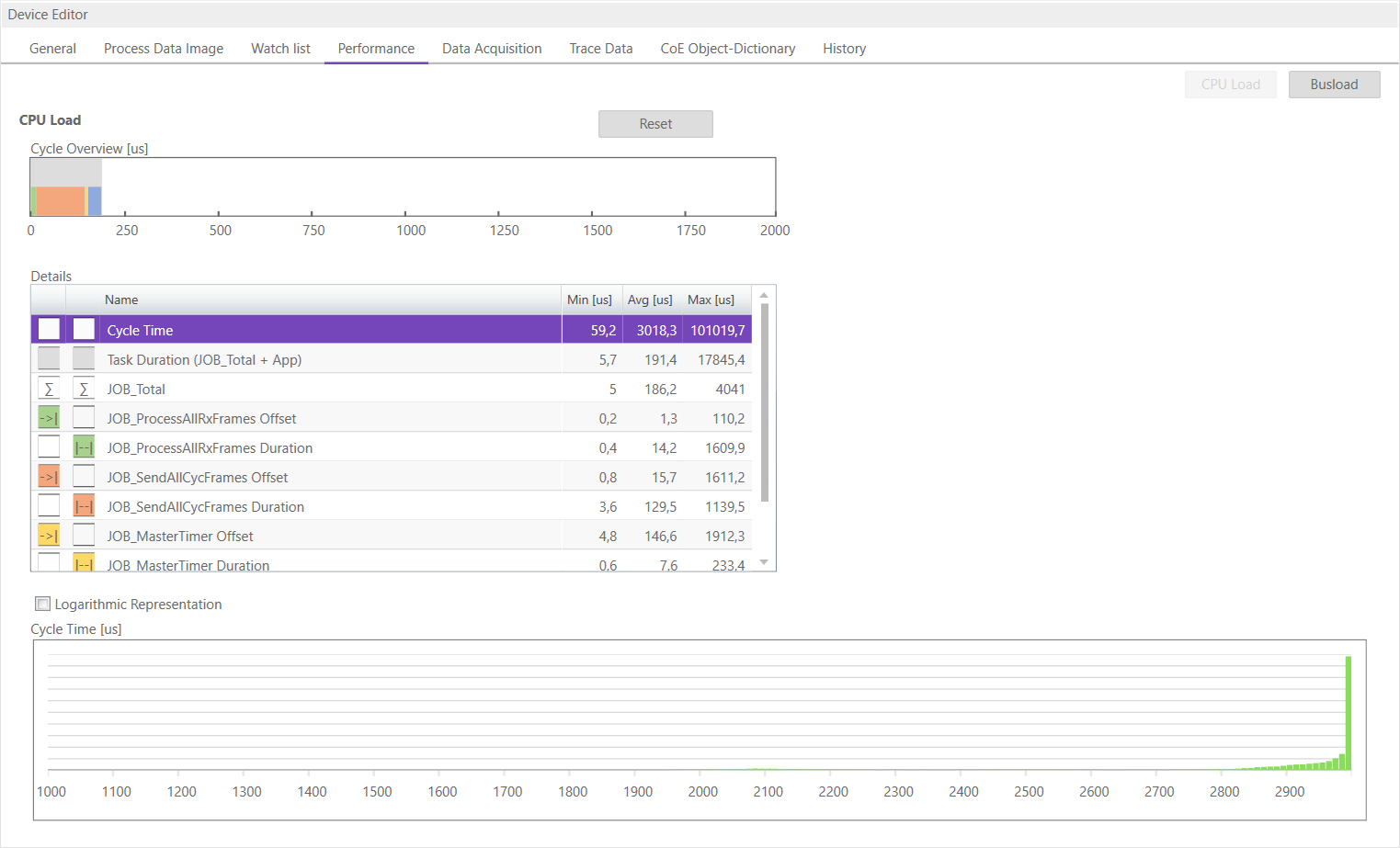Viewport: 1400px width, 848px height.
Task: Sort the table by the Min [us] column
Action: (x=590, y=300)
